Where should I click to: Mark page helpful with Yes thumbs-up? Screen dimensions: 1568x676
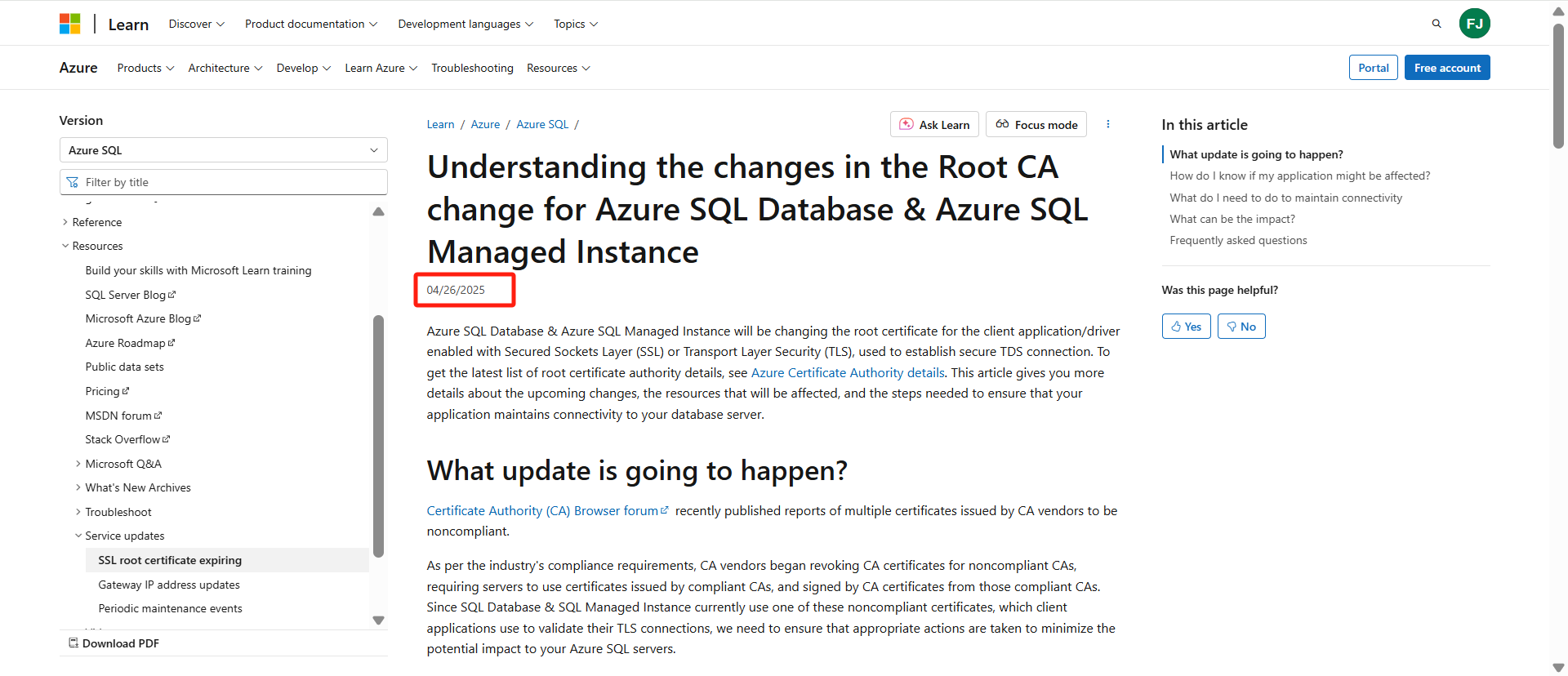pos(1186,327)
